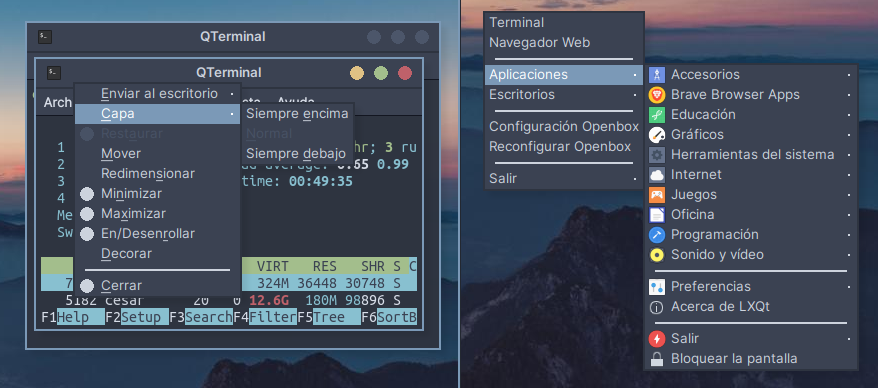Choose Decorar from window menu

[158, 254]
